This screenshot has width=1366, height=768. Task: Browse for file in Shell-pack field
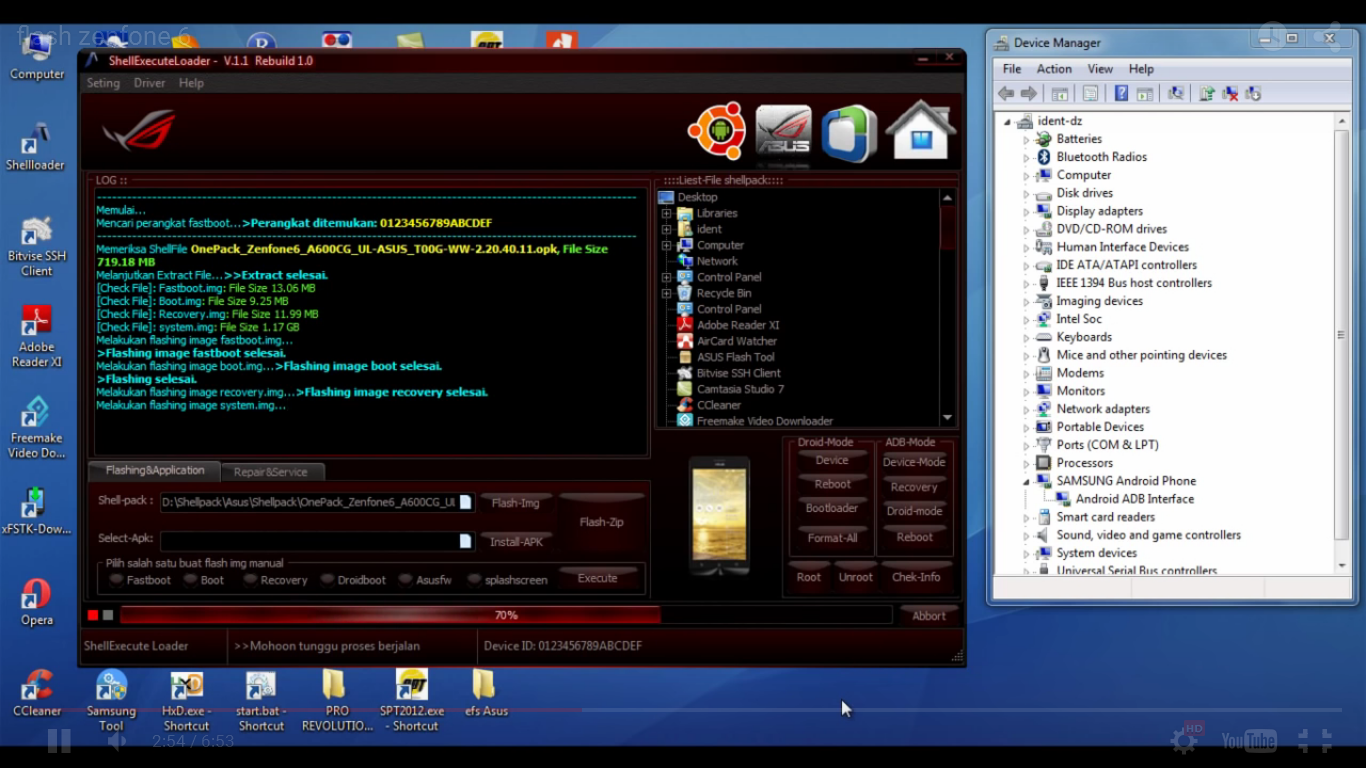pos(465,502)
